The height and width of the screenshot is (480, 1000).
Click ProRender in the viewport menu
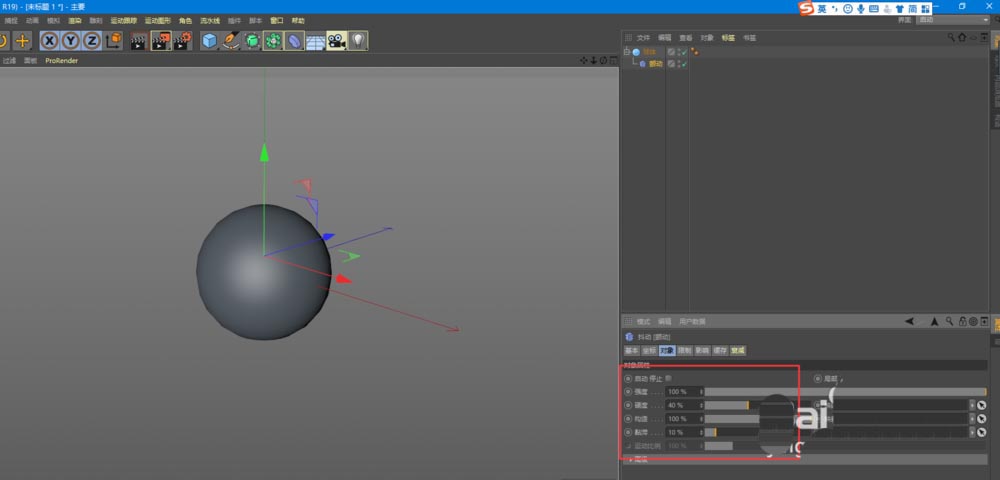pyautogui.click(x=61, y=61)
